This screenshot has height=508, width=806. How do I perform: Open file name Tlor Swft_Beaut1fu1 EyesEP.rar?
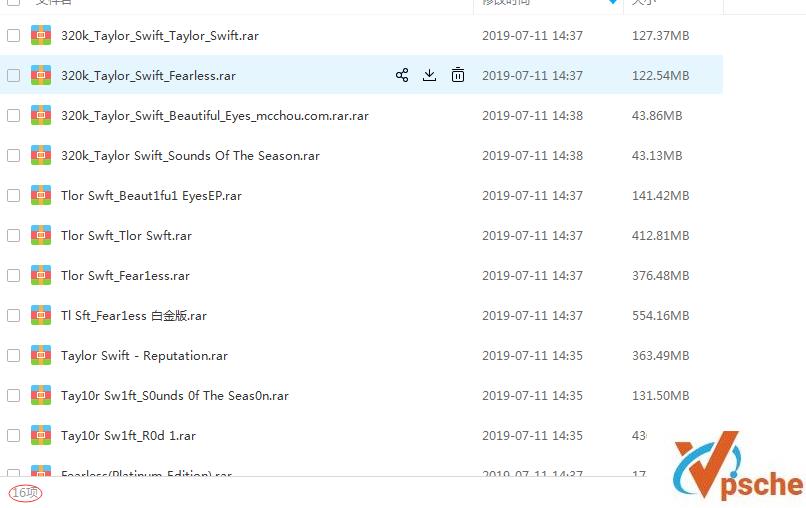tap(151, 196)
